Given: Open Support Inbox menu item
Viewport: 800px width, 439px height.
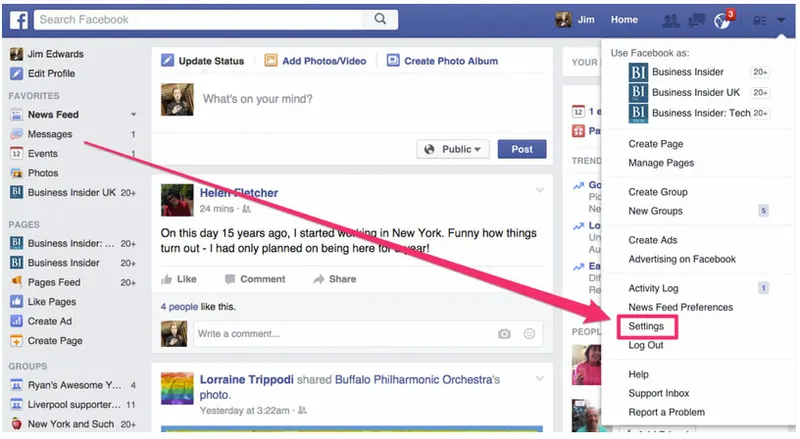Looking at the screenshot, I should (659, 394).
